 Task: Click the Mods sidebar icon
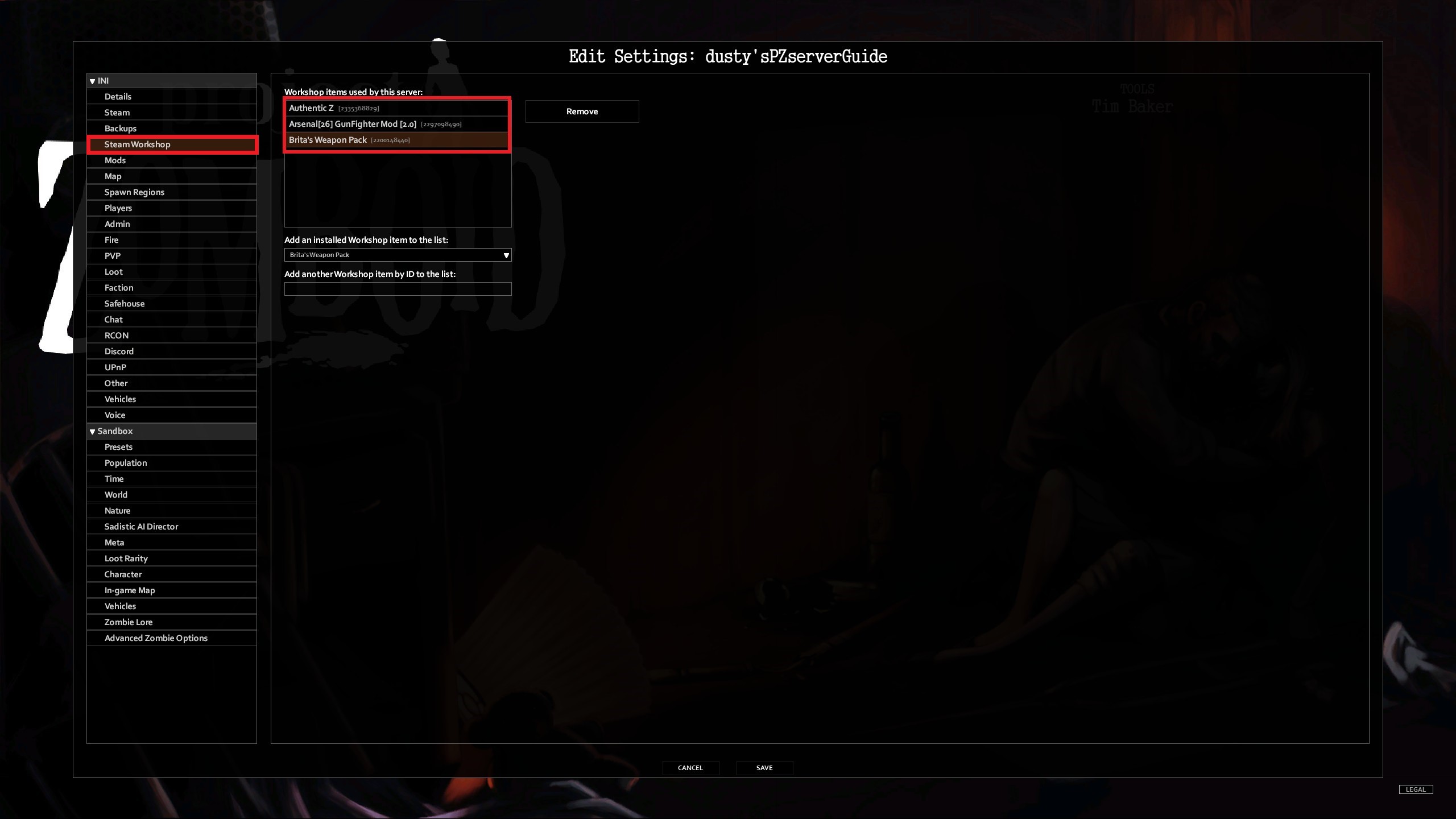171,159
